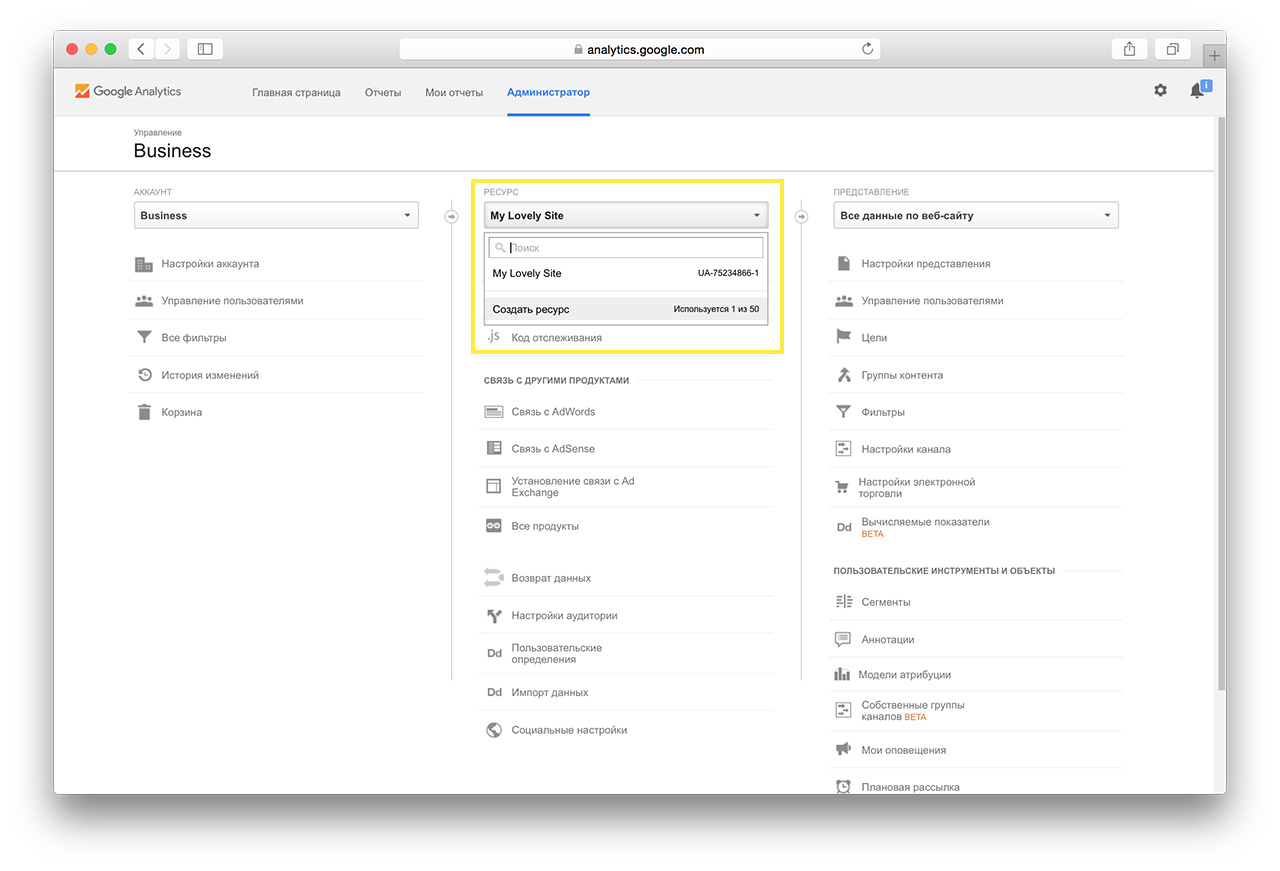
Task: Click the funnel icon beside Все фильтры
Action: (x=144, y=338)
